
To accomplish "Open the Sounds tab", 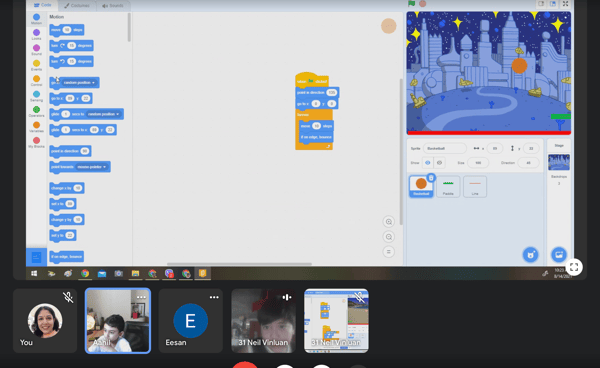I will click(x=113, y=5).
